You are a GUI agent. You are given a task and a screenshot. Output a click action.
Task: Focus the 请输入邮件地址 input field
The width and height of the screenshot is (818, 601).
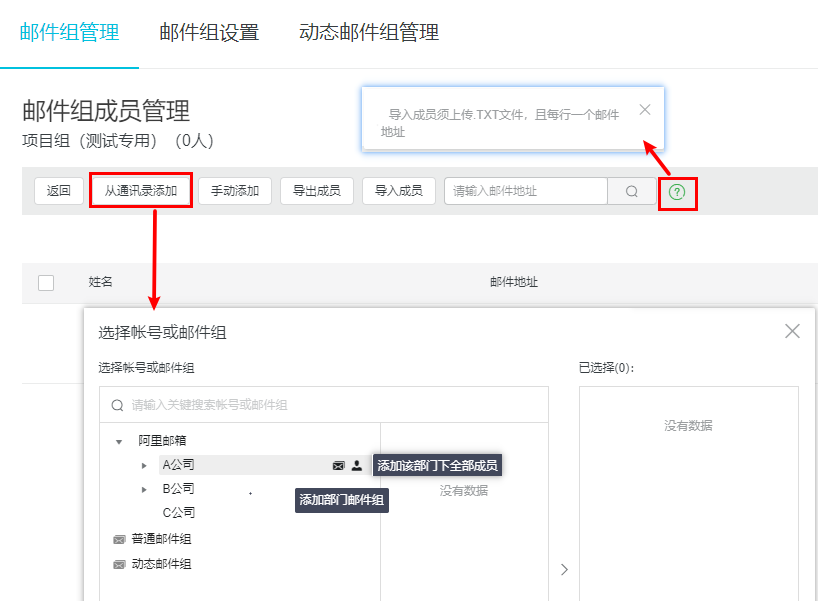(525, 191)
